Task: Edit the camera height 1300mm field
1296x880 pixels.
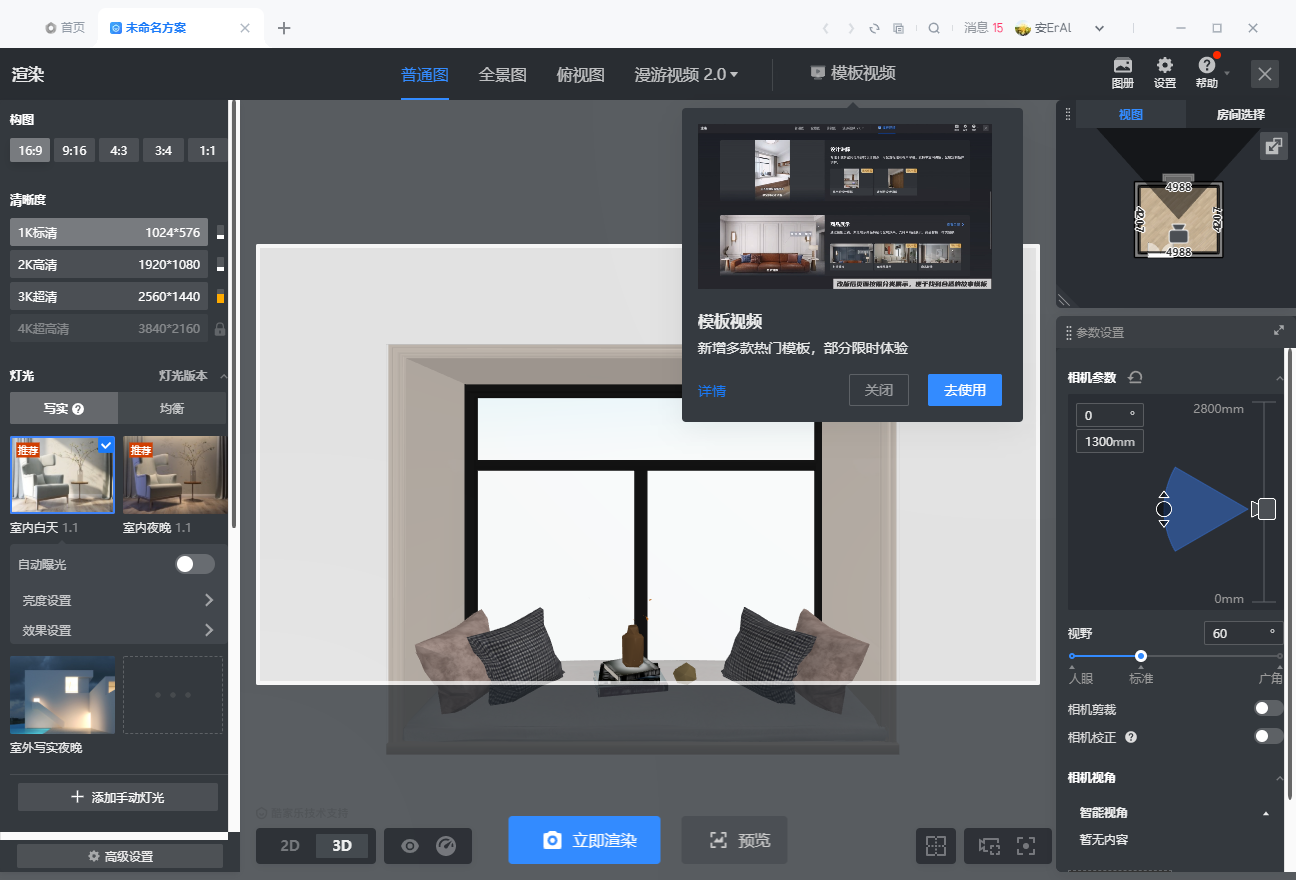Action: pyautogui.click(x=1109, y=441)
